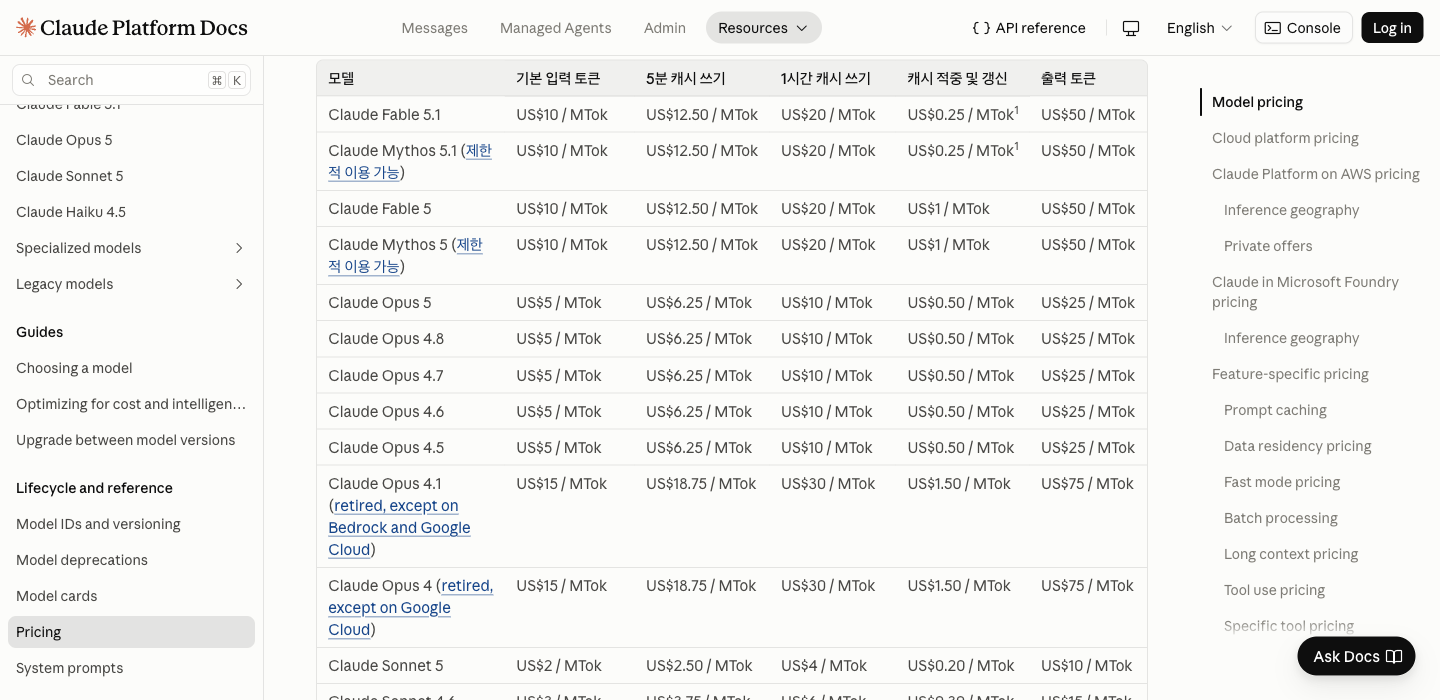Viewport: 1440px width, 700px height.
Task: Click the search magnifier icon
Action: (x=28, y=80)
